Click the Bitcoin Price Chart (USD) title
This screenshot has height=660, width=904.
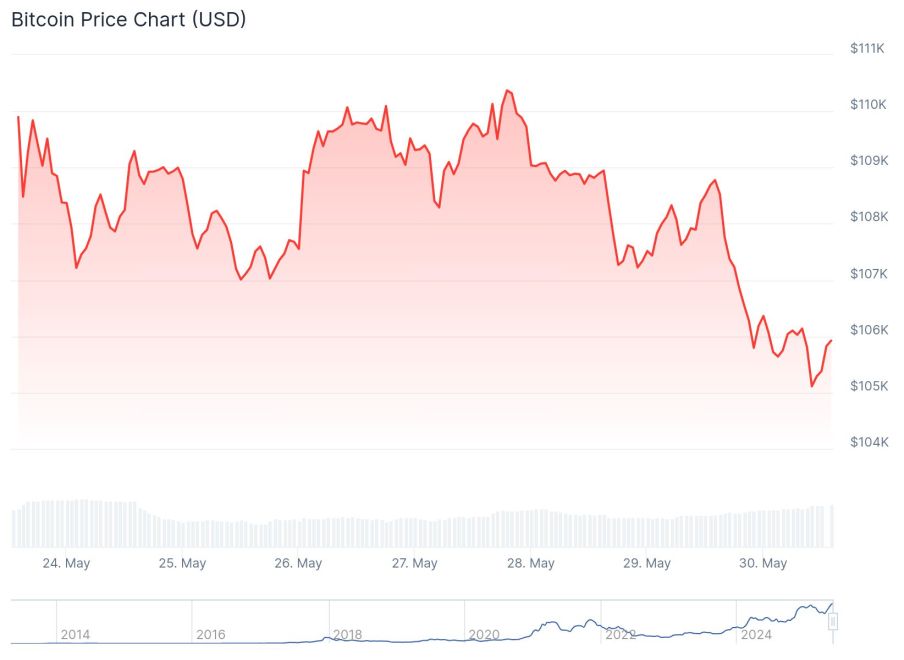pyautogui.click(x=129, y=19)
